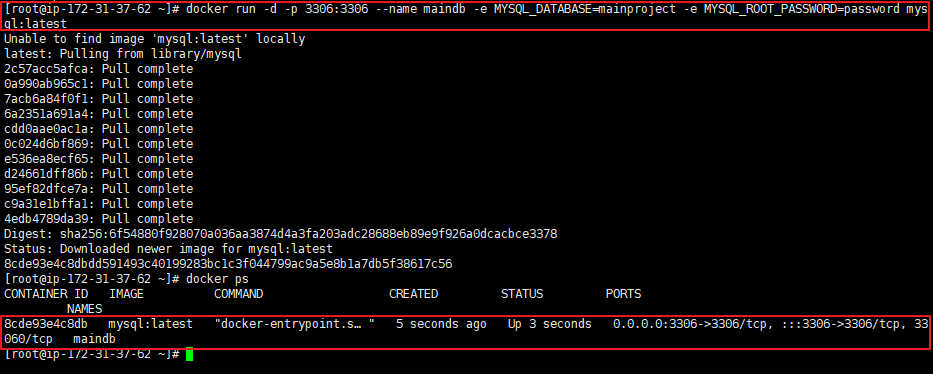This screenshot has width=933, height=374.
Task: Click the 'Digest: sha256' hash line
Action: click(x=280, y=234)
